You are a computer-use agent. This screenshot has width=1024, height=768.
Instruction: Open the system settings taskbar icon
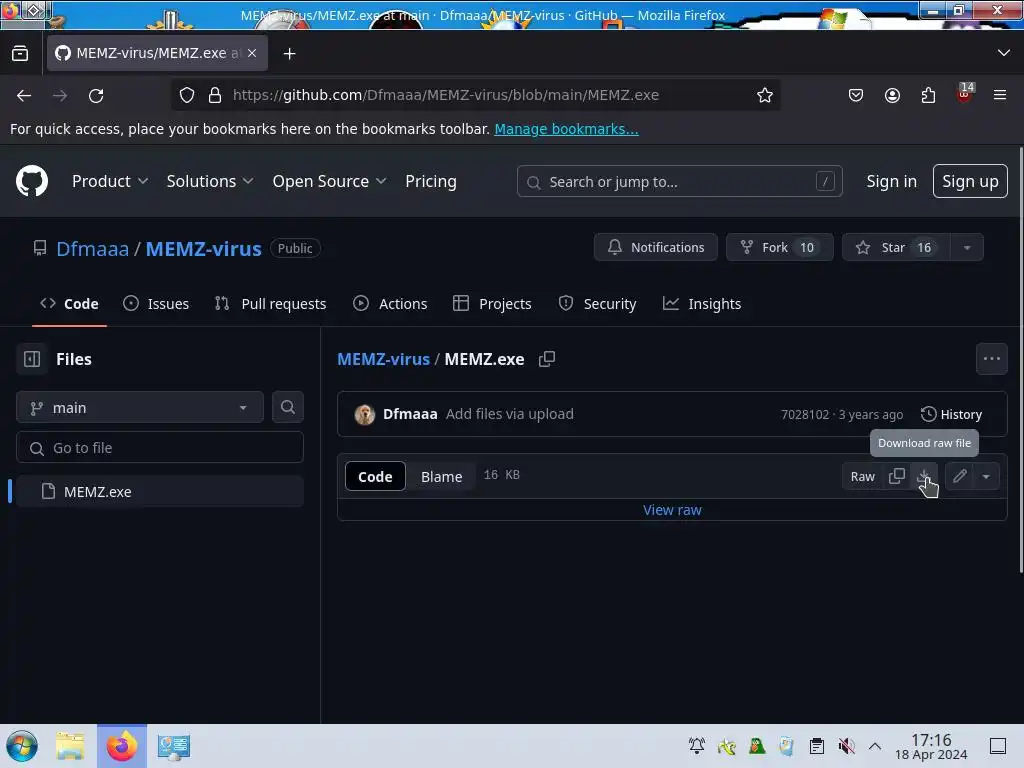tap(174, 746)
